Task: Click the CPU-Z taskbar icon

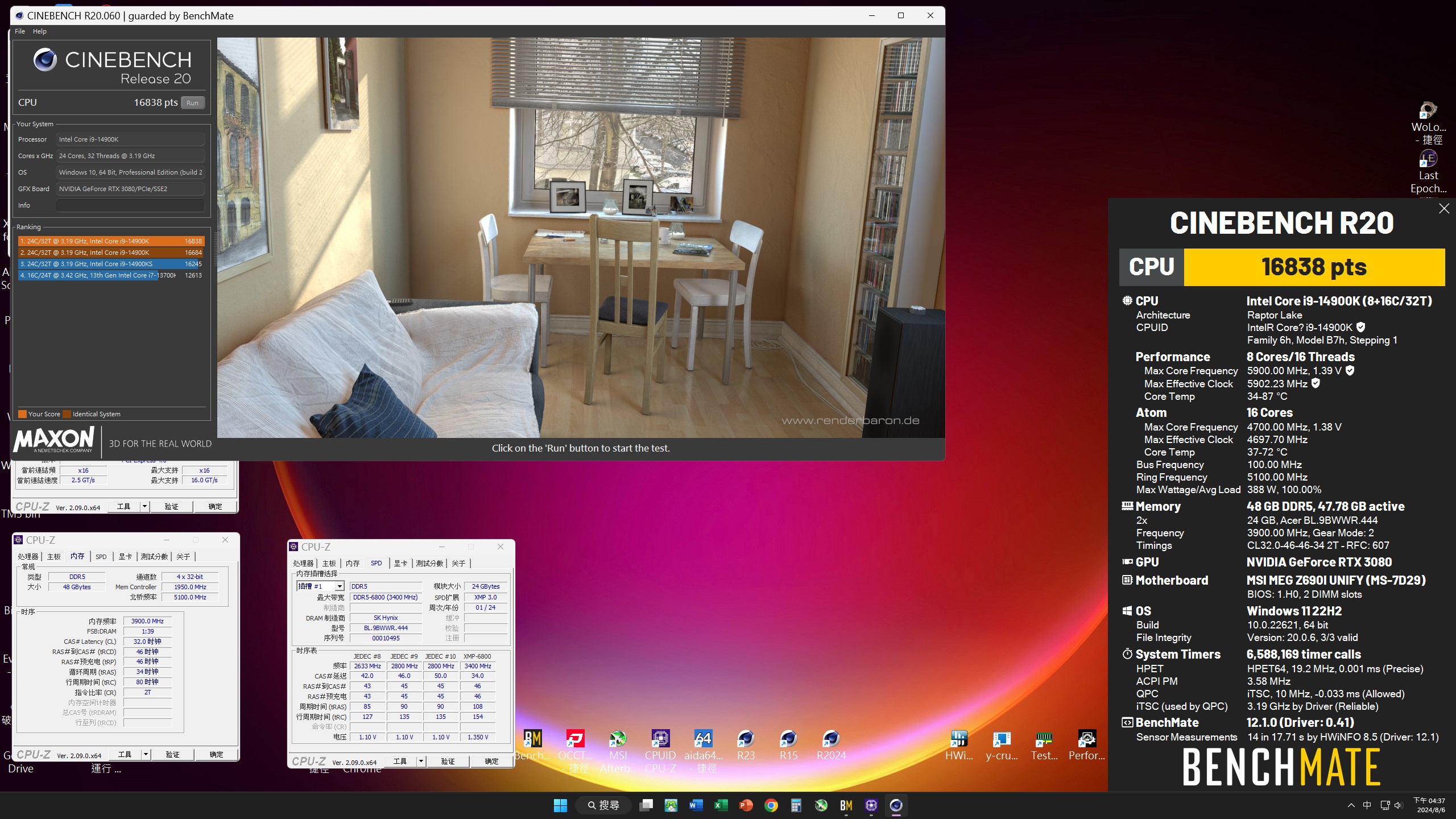Action: (x=871, y=805)
